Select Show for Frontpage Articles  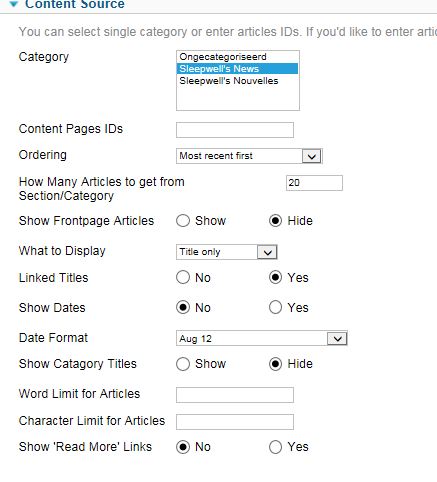pos(183,221)
